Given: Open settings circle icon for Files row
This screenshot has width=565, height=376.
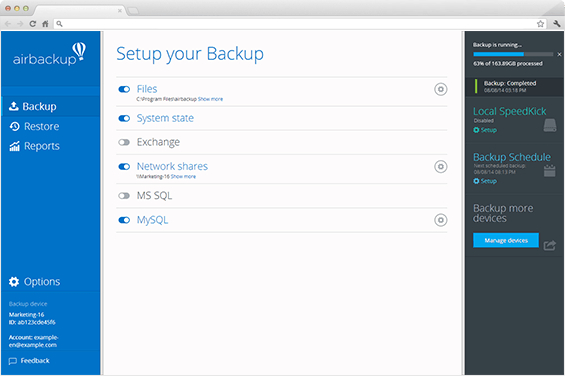Looking at the screenshot, I should 440,89.
